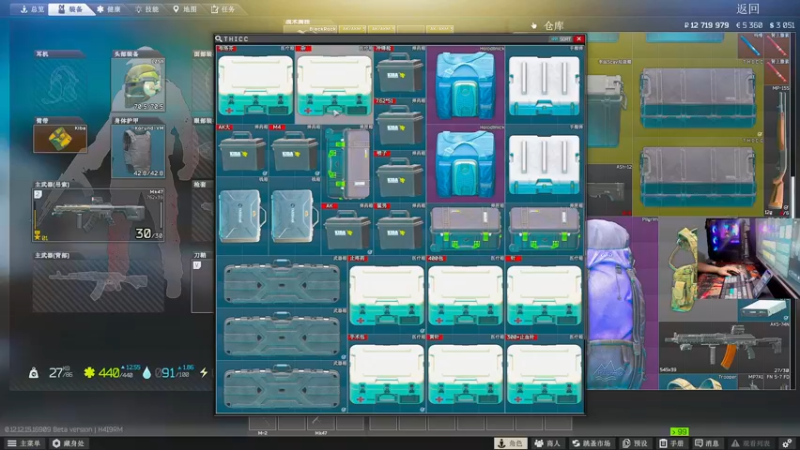Select ammo case tagged M4
The width and height of the screenshot is (800, 450).
click(x=294, y=151)
